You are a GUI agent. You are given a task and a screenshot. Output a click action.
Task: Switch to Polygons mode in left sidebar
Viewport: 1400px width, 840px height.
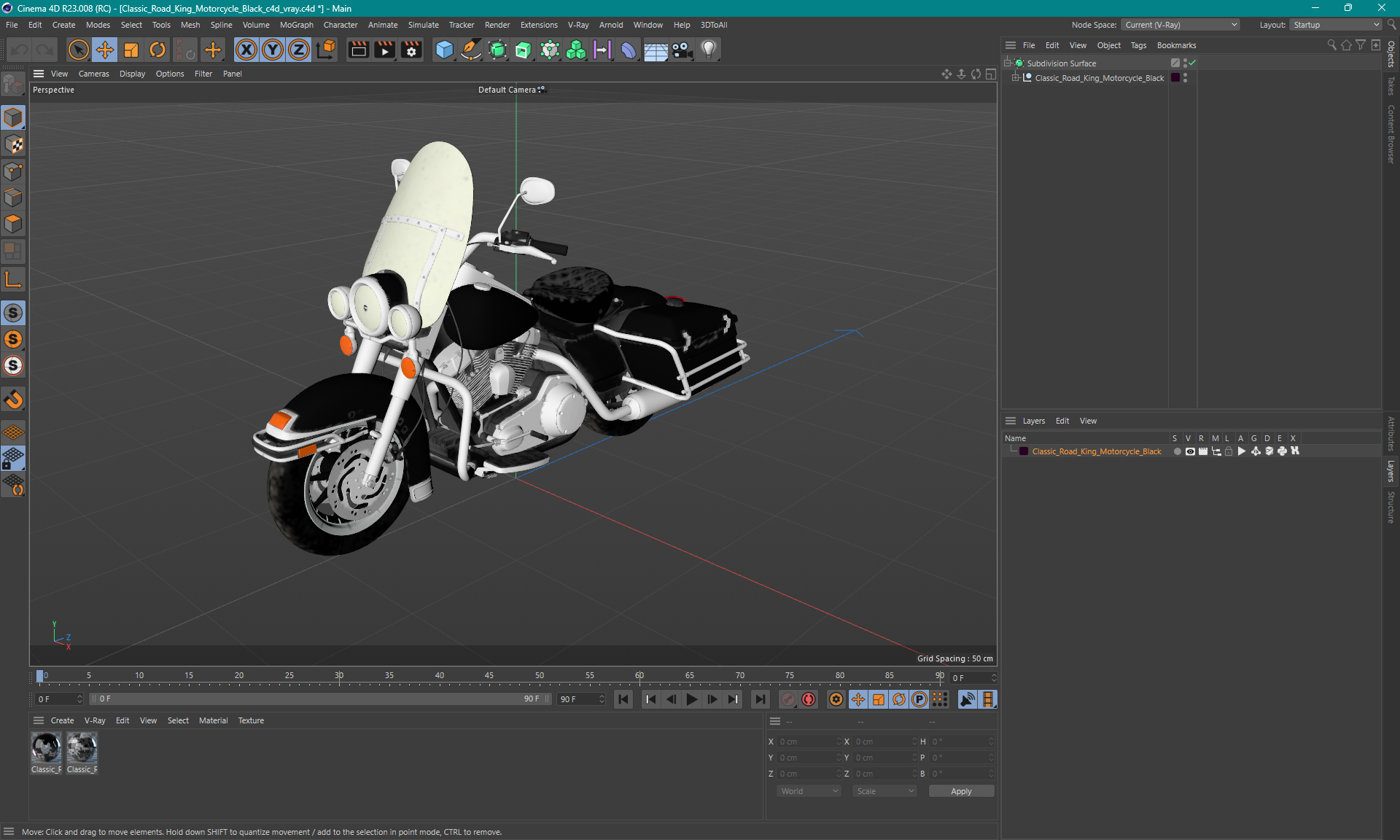13,224
